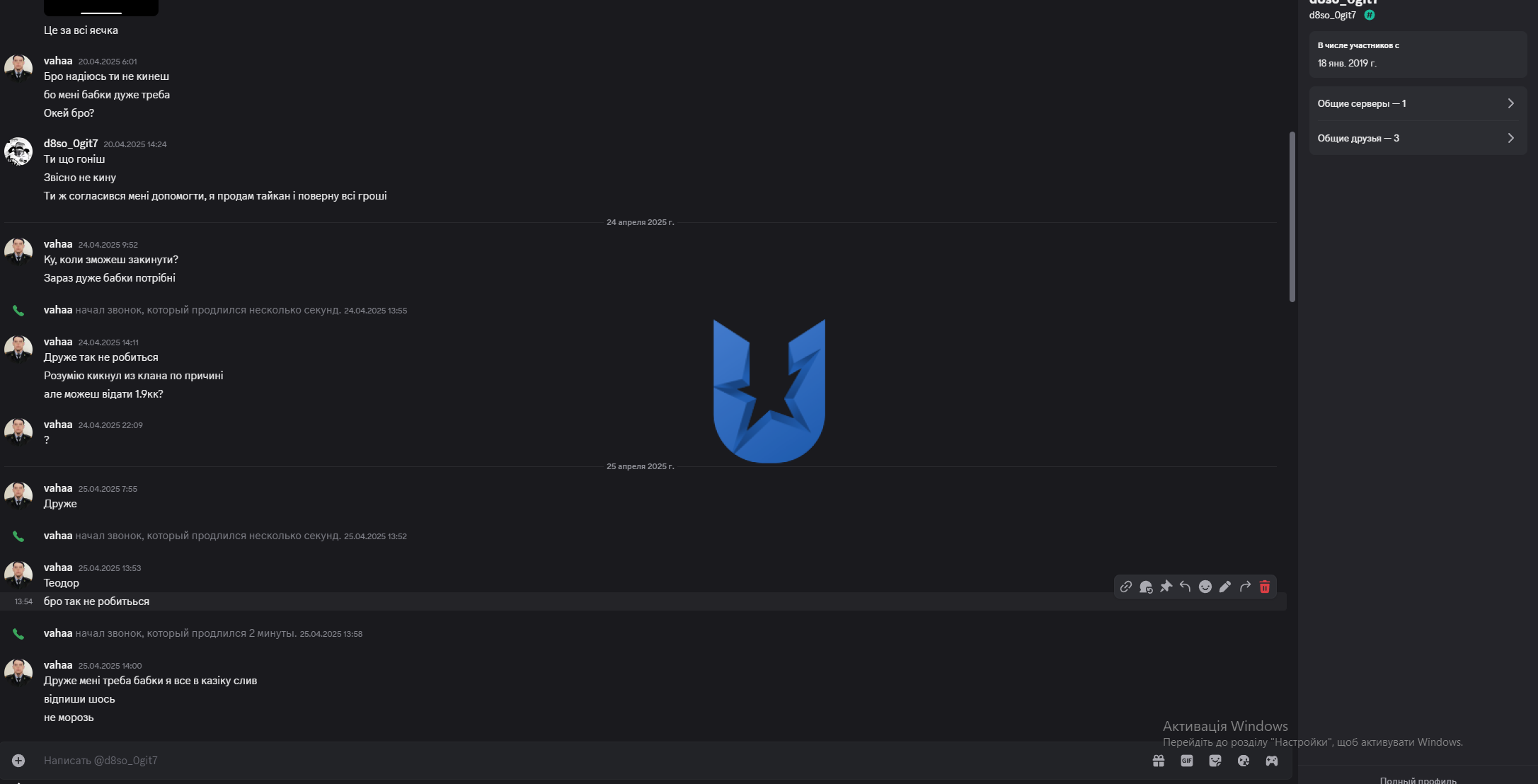The image size is (1538, 784).
Task: Click username vahaa at 24.04.2025 22:09
Action: click(x=58, y=425)
